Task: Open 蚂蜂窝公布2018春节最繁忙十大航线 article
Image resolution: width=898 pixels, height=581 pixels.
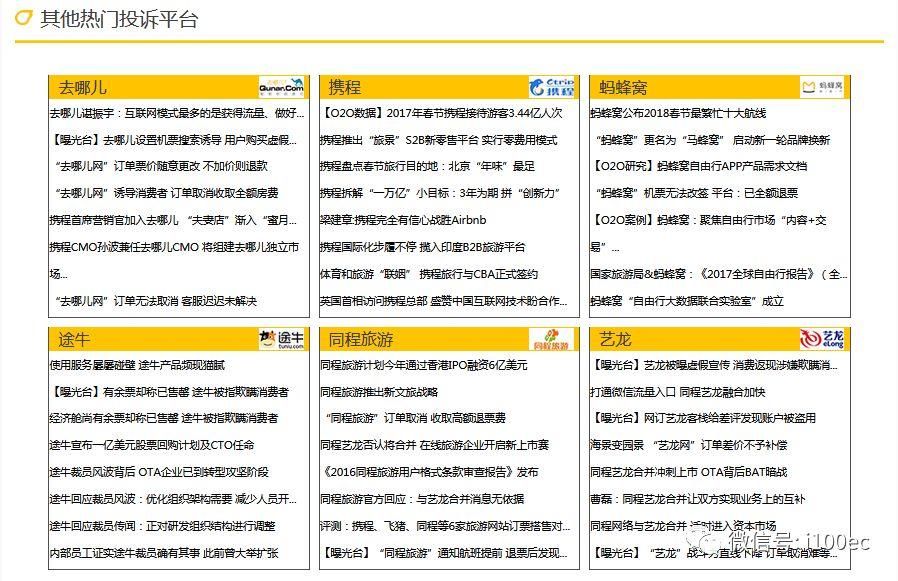Action: click(678, 113)
